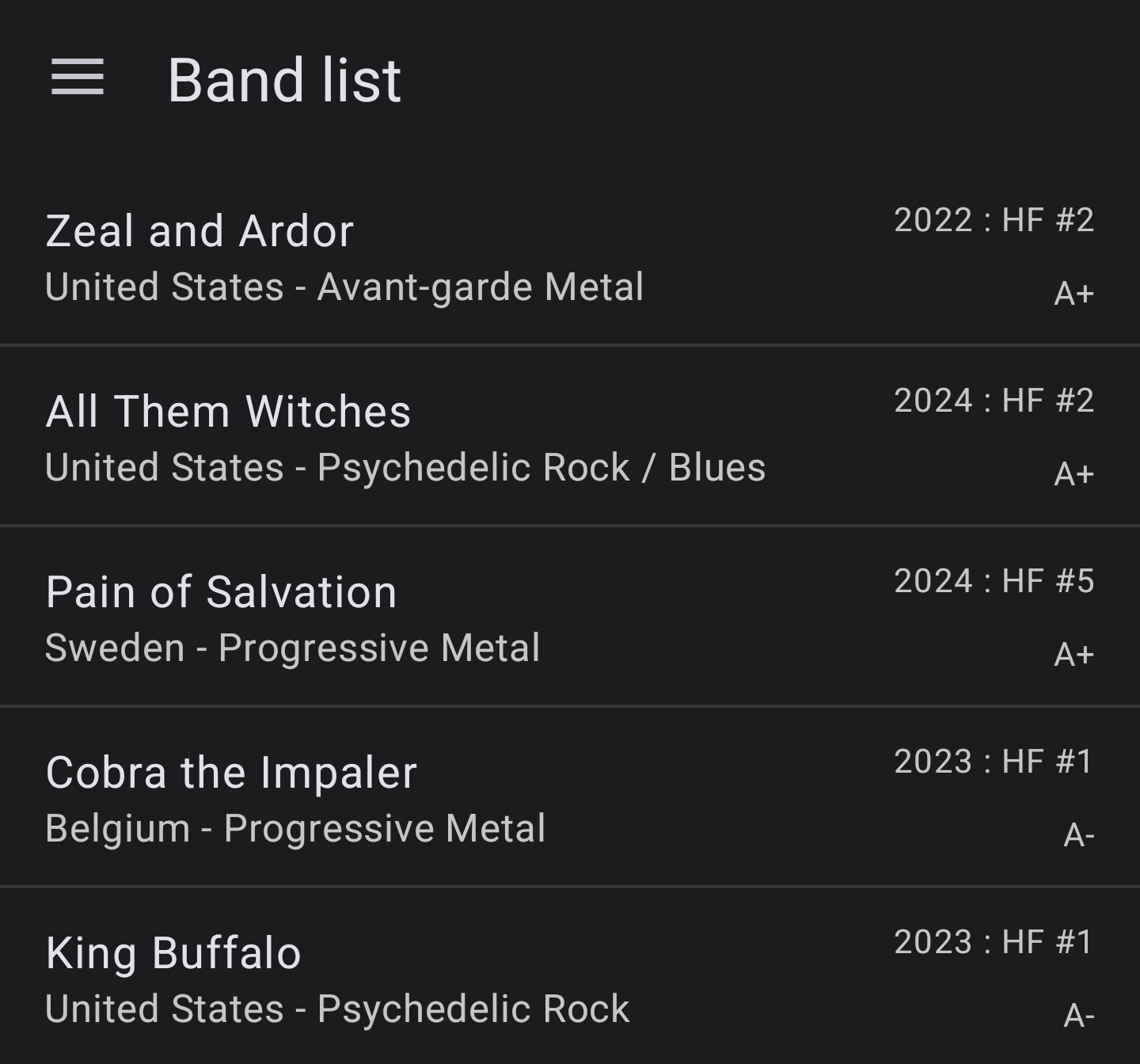Open the Cobra the Impaler entry
This screenshot has height=1064, width=1140.
tap(231, 773)
